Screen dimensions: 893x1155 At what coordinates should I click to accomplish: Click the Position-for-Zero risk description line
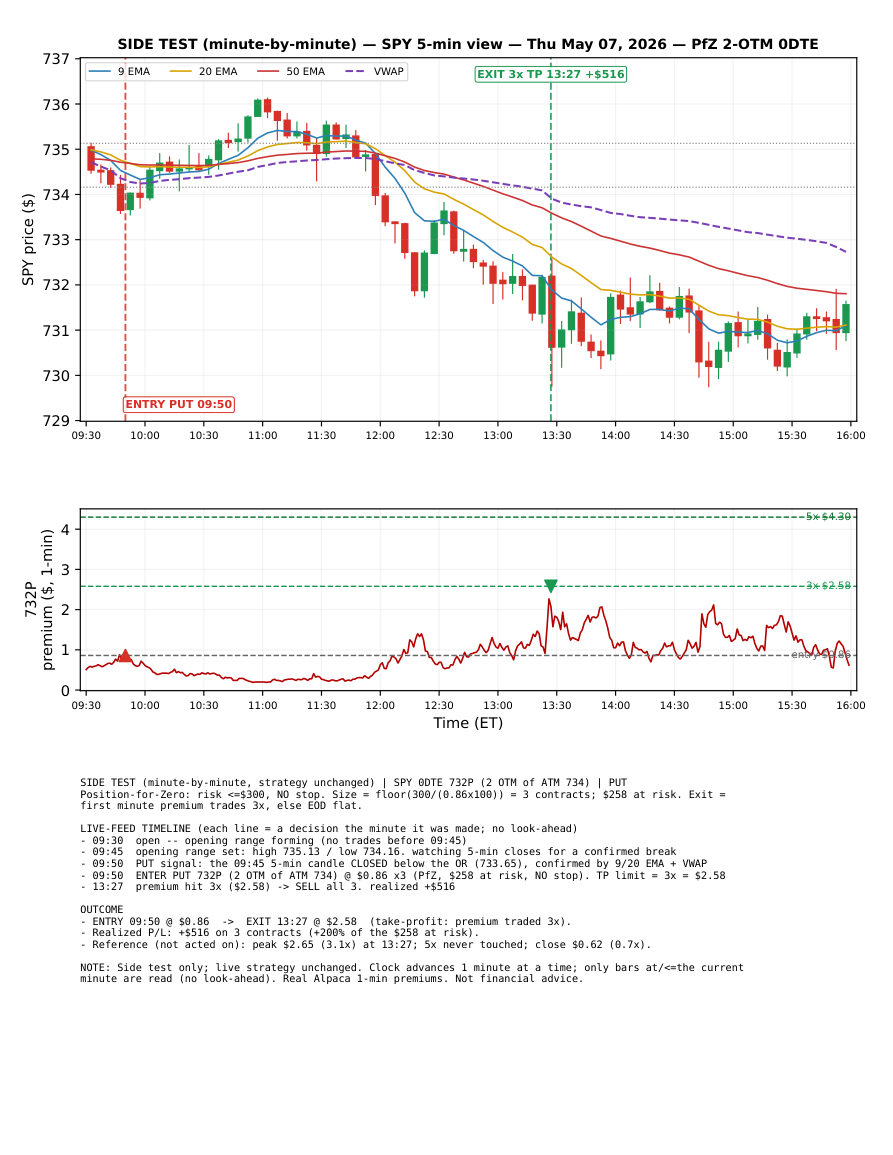point(402,795)
